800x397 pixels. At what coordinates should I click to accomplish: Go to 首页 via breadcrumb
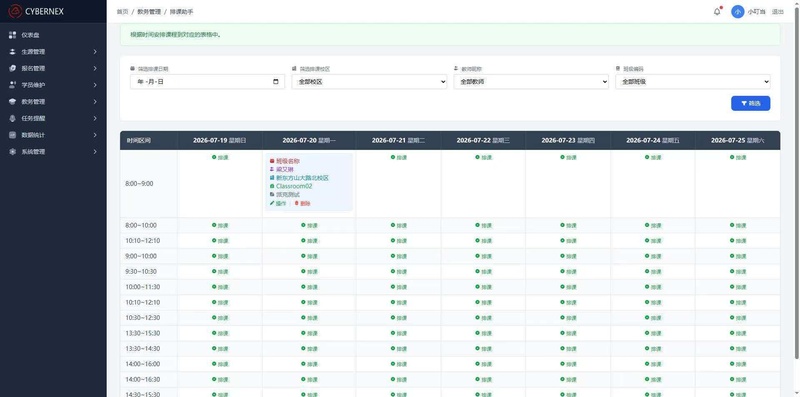coord(122,12)
